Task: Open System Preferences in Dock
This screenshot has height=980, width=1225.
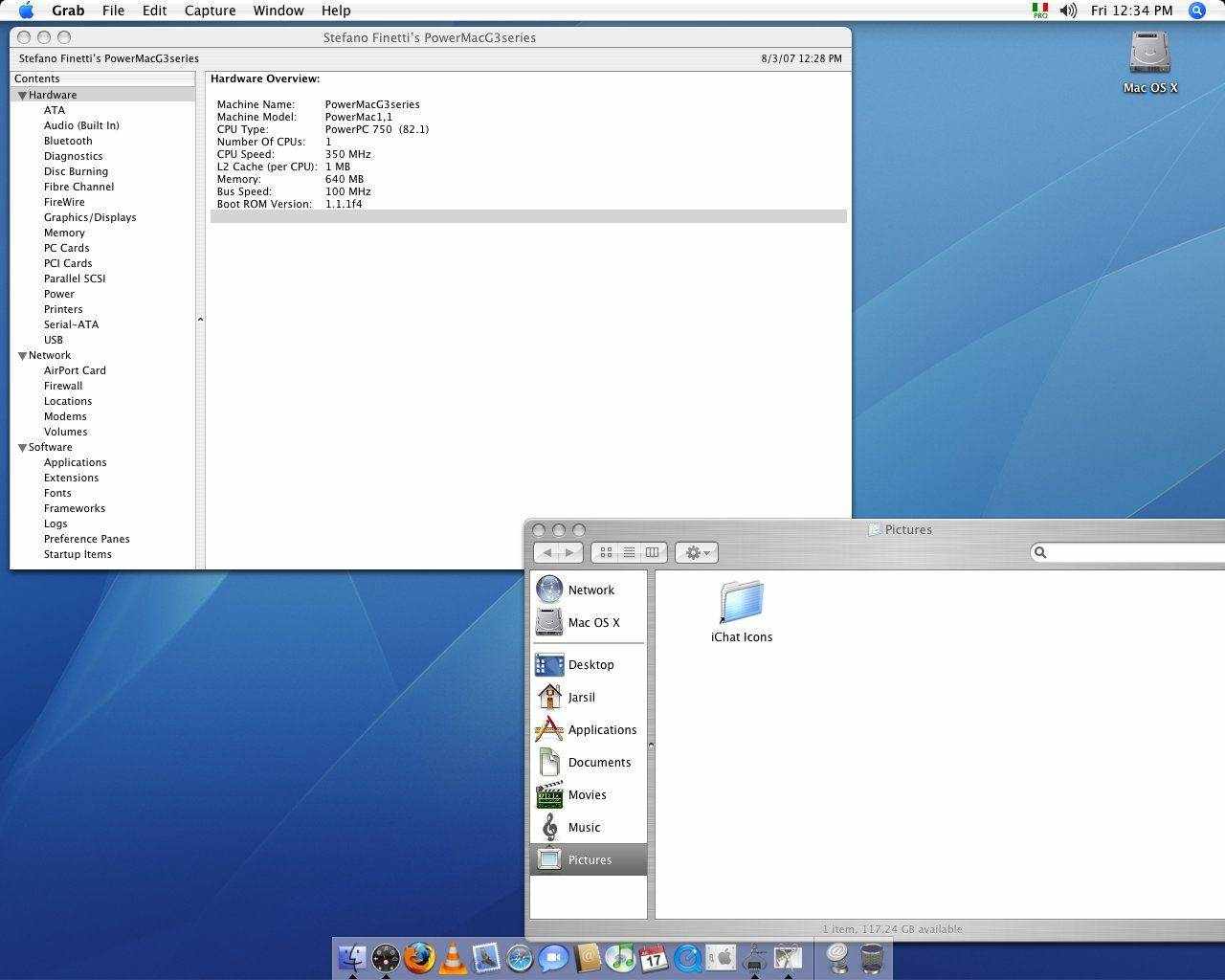Action: click(721, 957)
